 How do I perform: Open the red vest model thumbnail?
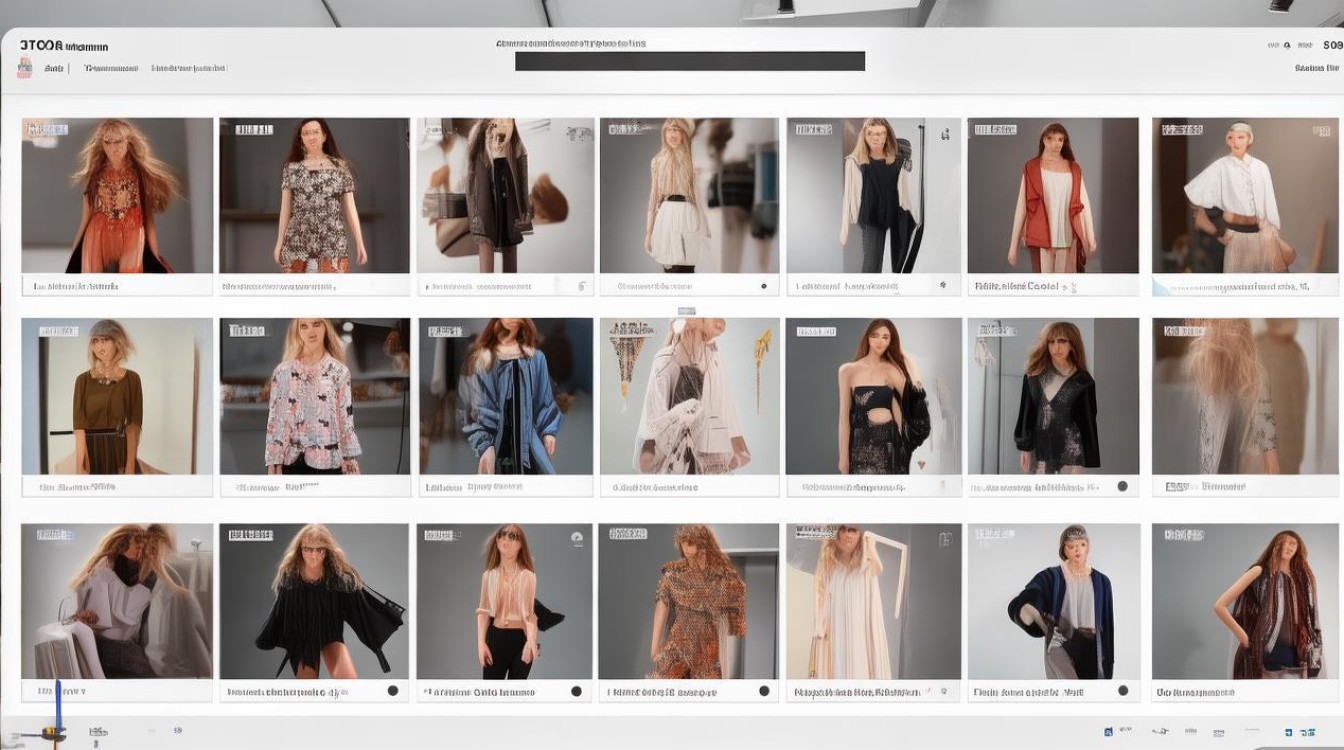click(1053, 196)
